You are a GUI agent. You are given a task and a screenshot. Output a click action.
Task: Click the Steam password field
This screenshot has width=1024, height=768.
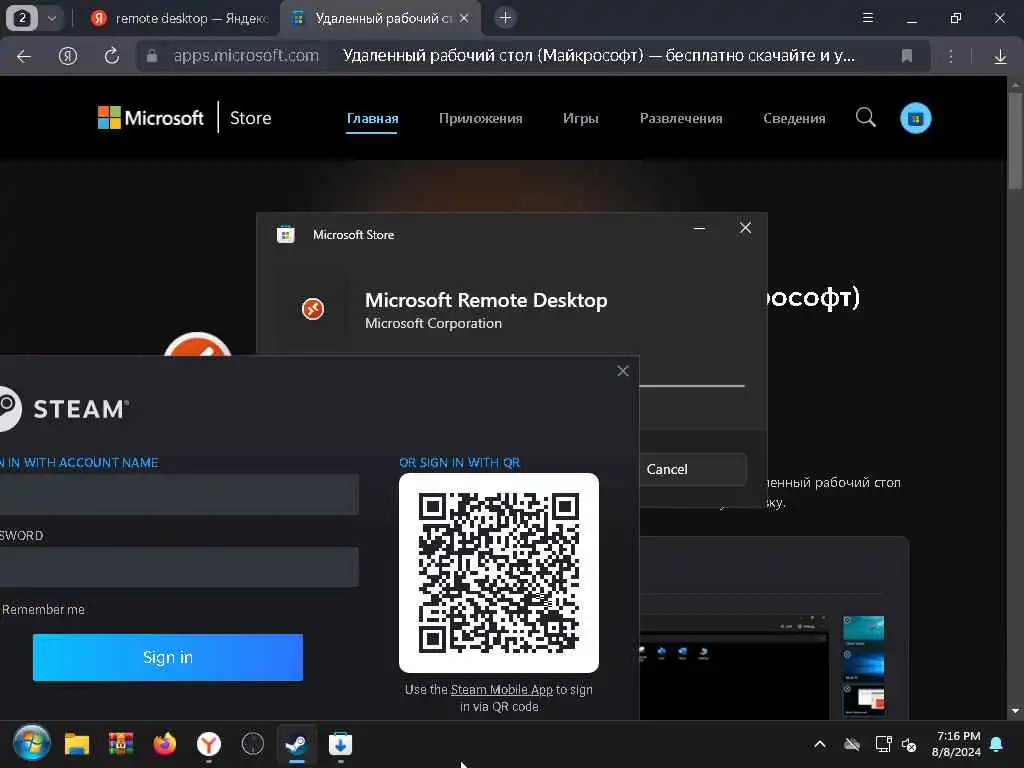(179, 567)
